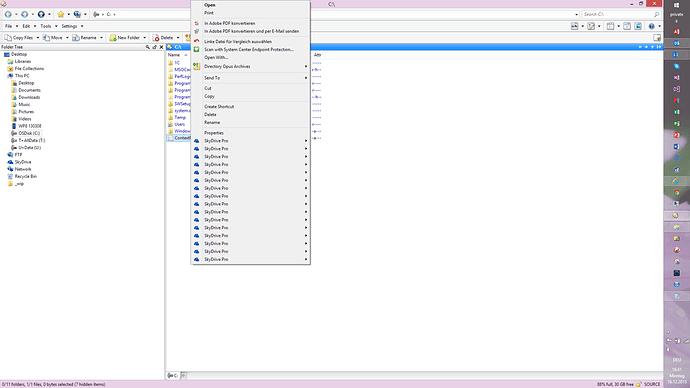The width and height of the screenshot is (690, 388).
Task: Click the single-pane lister layout icon
Action: [610, 26]
